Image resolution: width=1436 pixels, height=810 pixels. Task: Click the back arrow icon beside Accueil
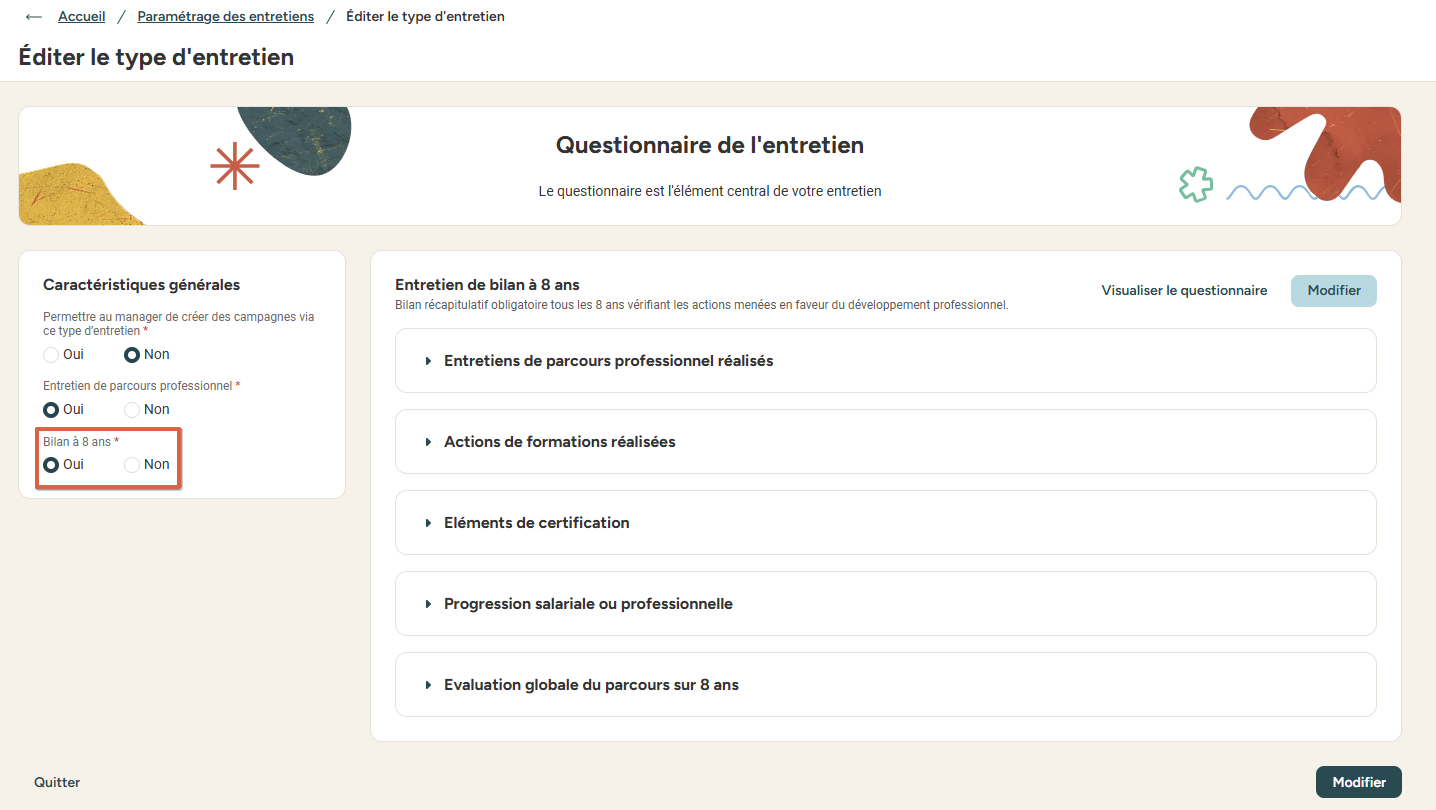pyautogui.click(x=34, y=17)
